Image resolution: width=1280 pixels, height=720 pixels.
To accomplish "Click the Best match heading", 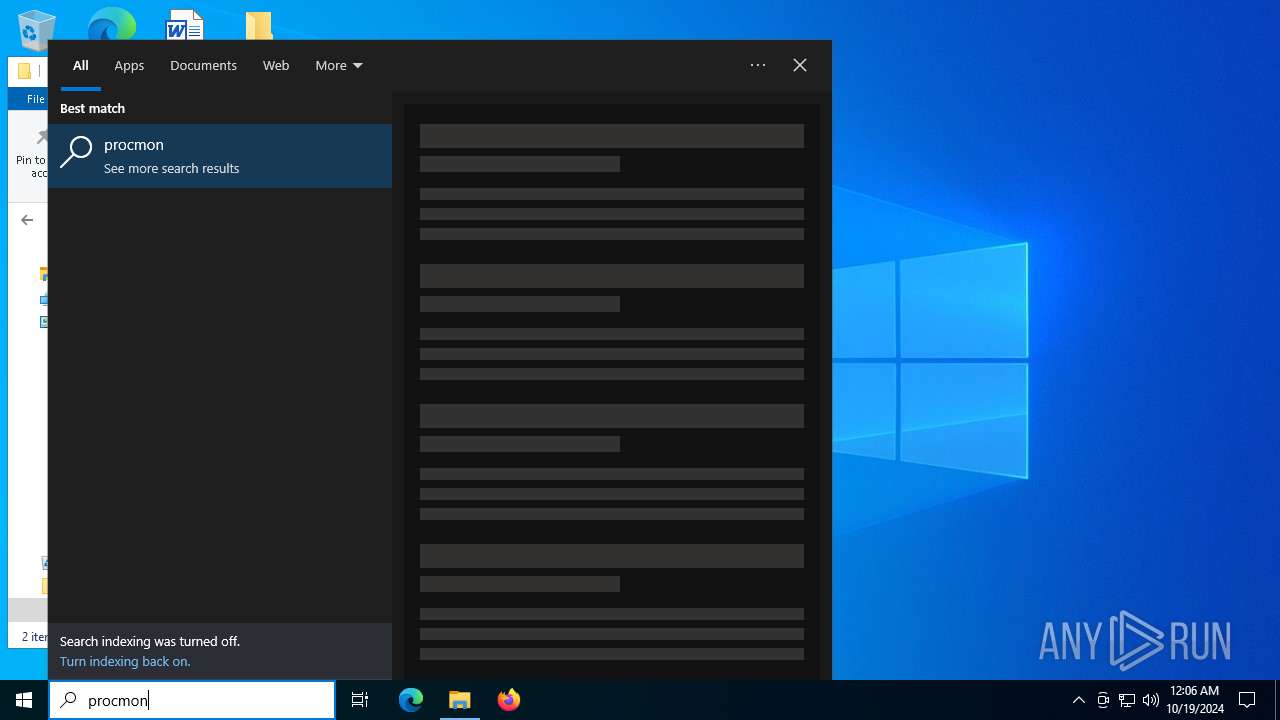I will pos(92,108).
